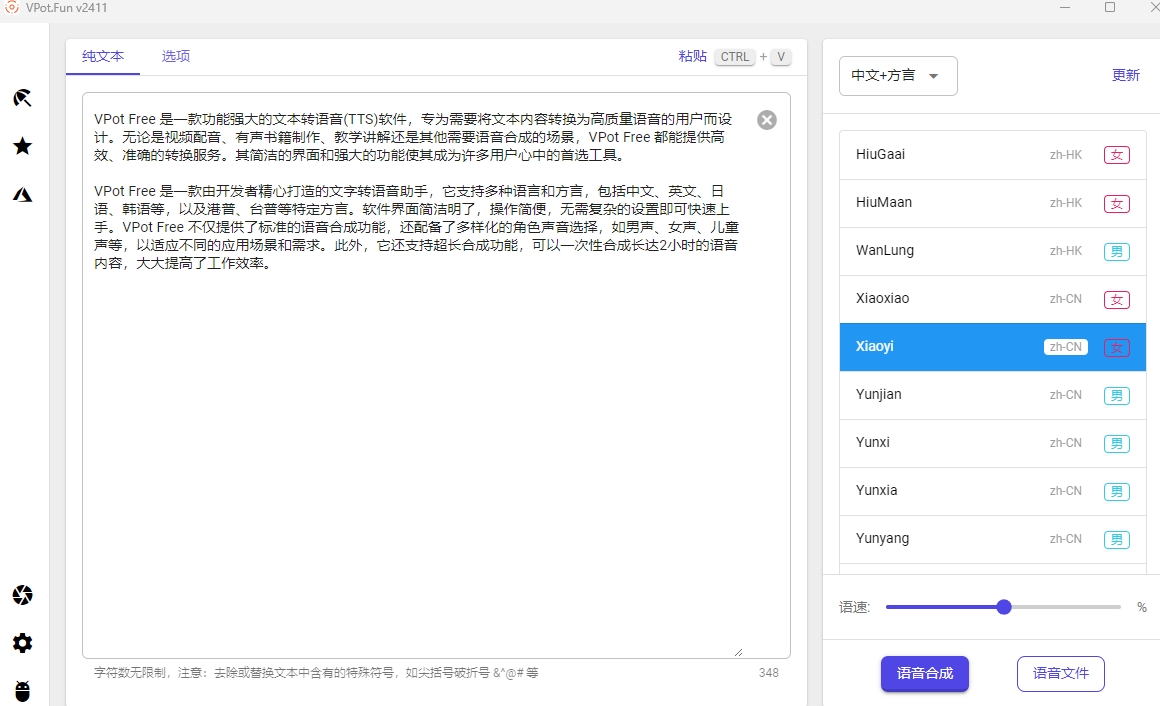Viewport: 1160px width, 706px height.
Task: Click the voice name Xiaoxiao
Action: click(x=883, y=298)
